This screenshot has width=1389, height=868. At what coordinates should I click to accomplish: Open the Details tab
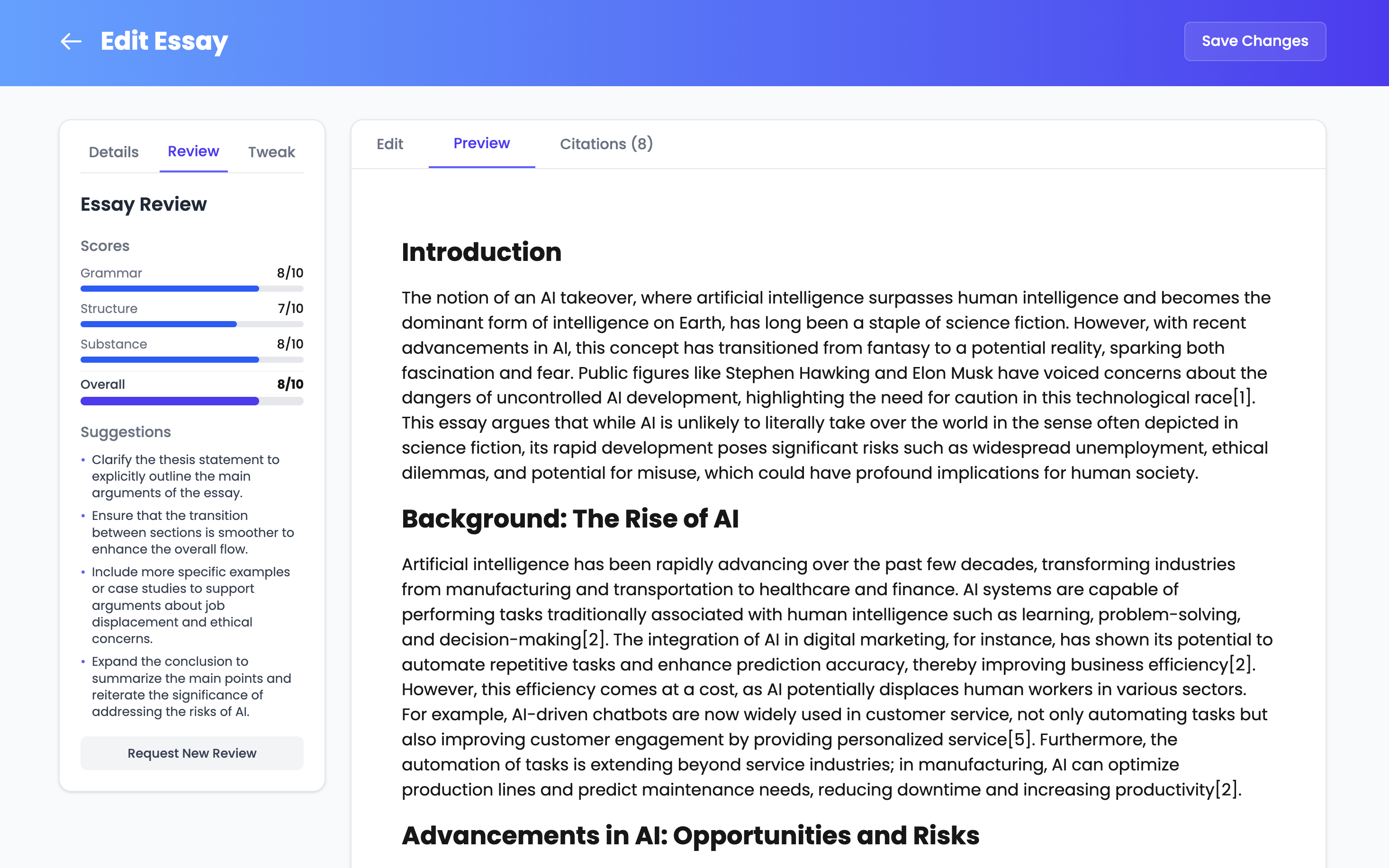[114, 152]
